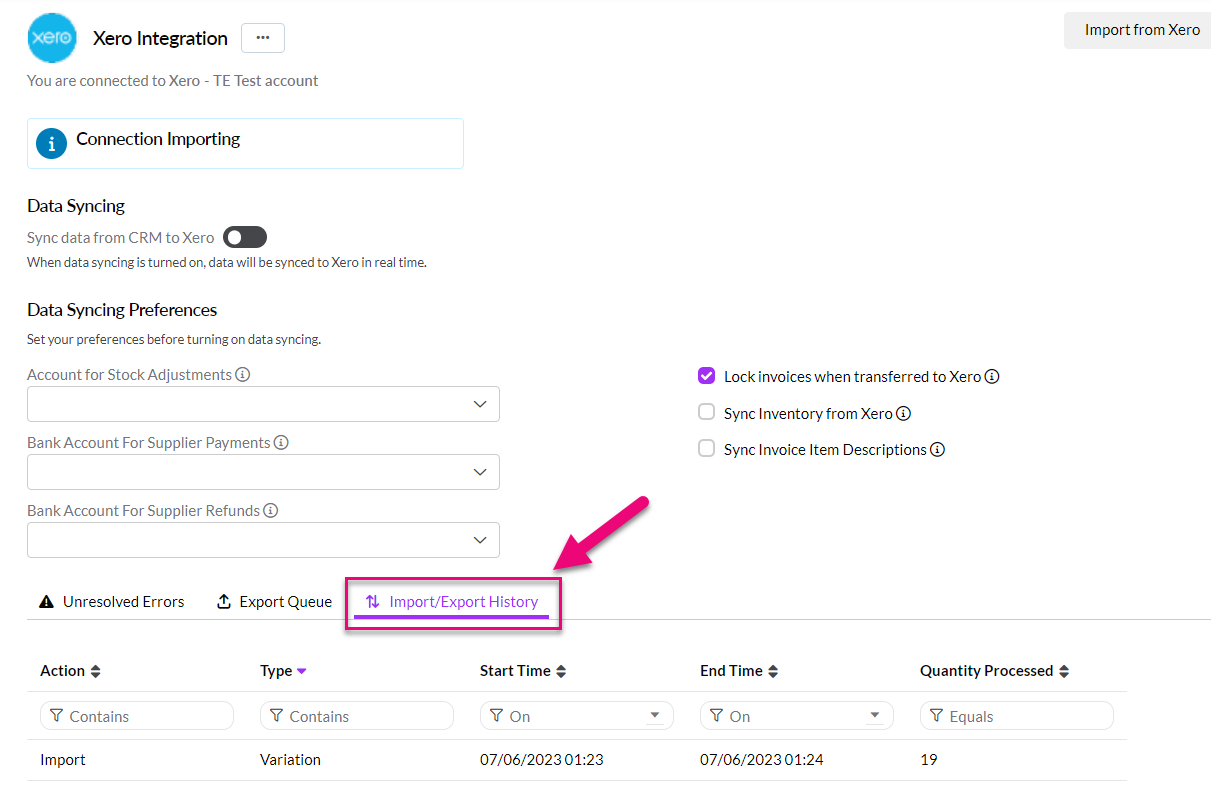
Task: Sort by Start Time column sort icon
Action: tap(561, 672)
